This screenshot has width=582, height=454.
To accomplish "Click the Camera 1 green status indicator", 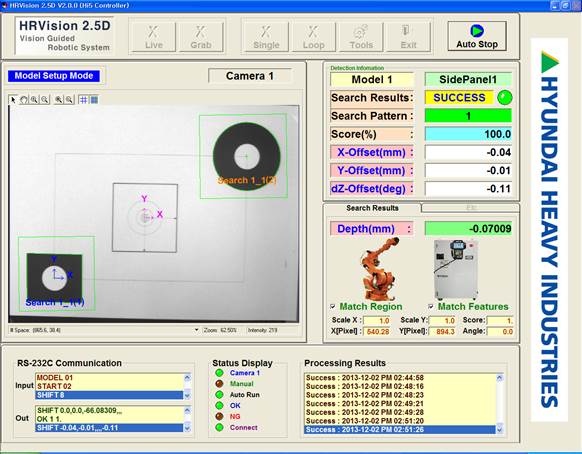I will pos(219,373).
